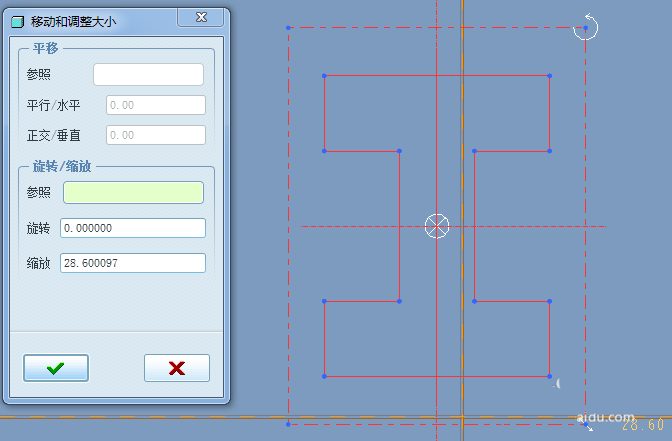Click the top-left corner of dashed bounding box
Screen dimensions: 672x441
pyautogui.click(x=288, y=28)
